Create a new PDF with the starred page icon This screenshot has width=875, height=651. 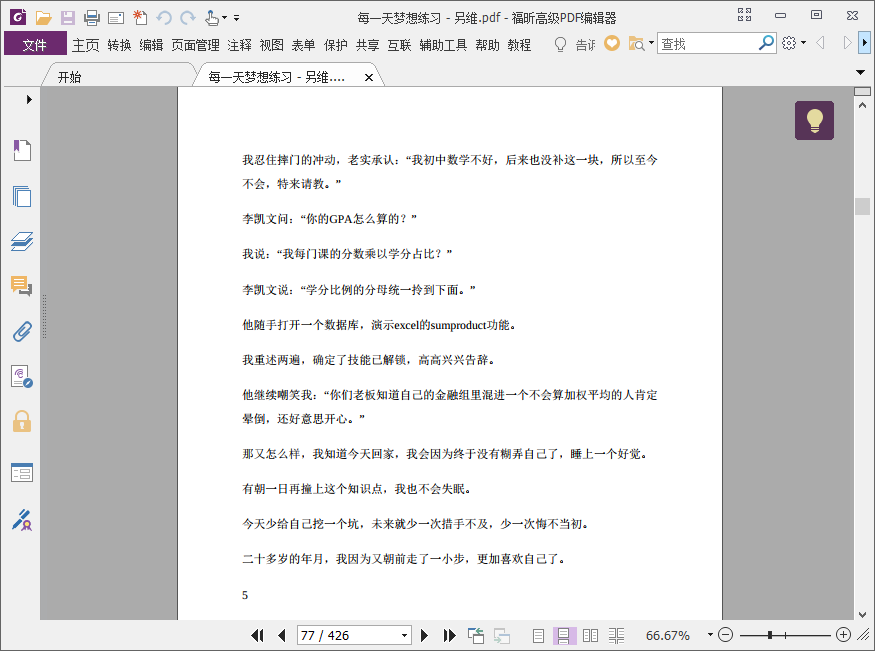click(x=140, y=18)
